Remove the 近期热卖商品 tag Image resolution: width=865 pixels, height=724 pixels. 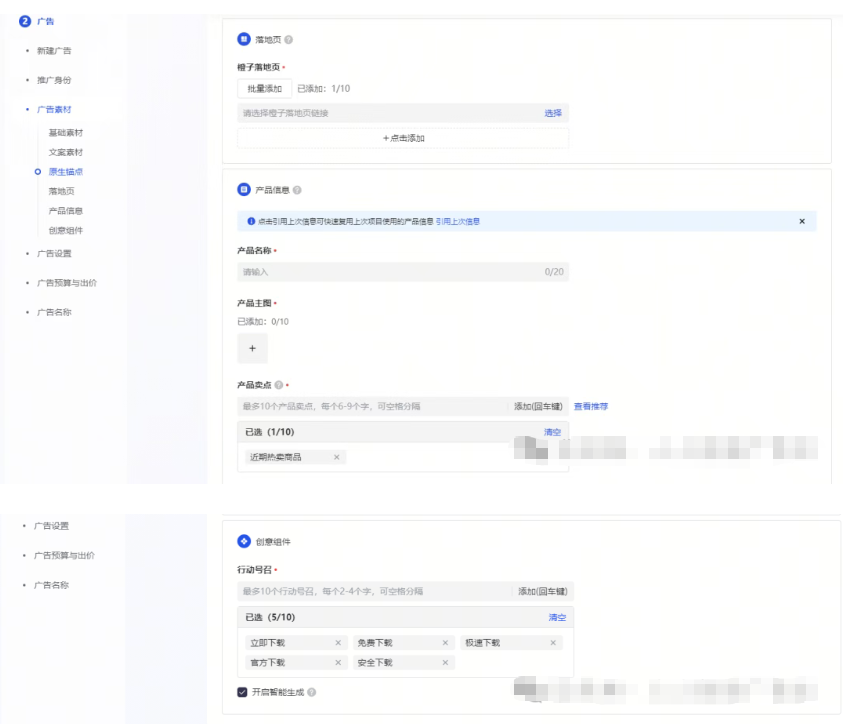336,457
